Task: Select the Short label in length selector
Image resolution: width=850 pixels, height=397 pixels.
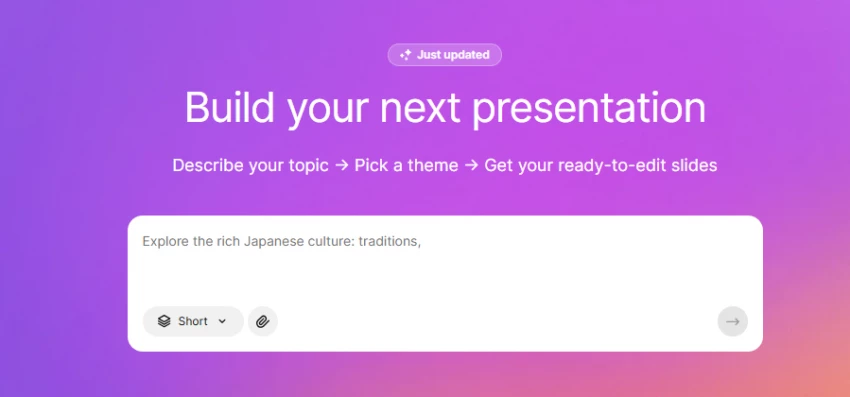Action: [193, 322]
